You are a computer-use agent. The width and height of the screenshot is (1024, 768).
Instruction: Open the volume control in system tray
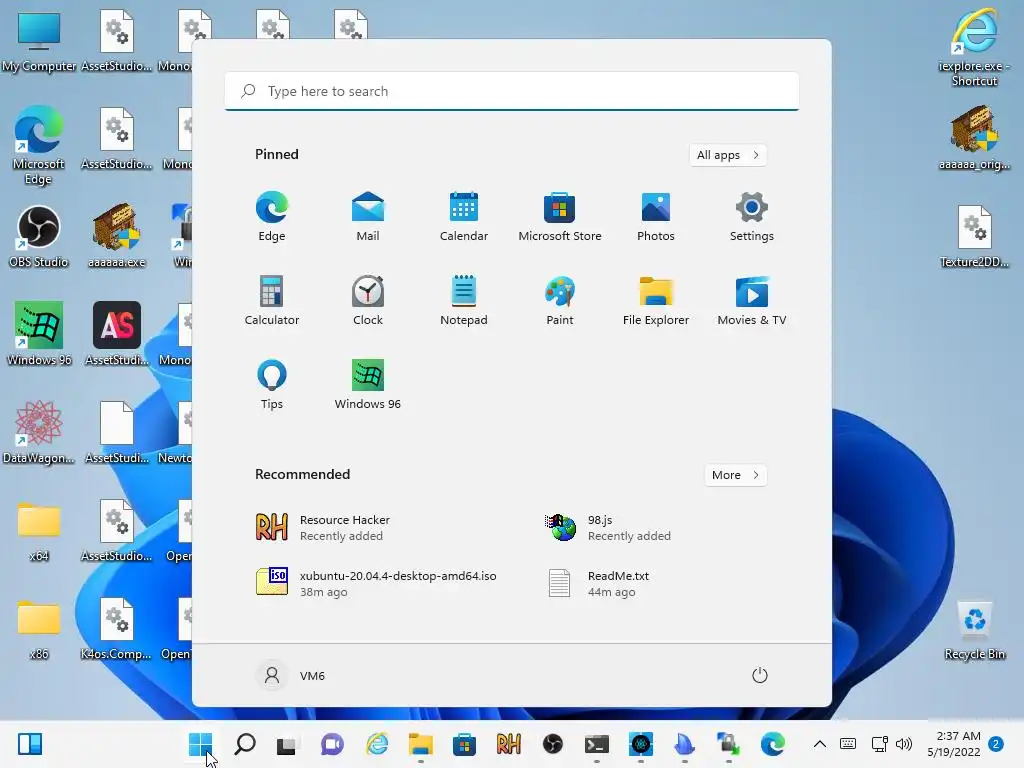[904, 744]
